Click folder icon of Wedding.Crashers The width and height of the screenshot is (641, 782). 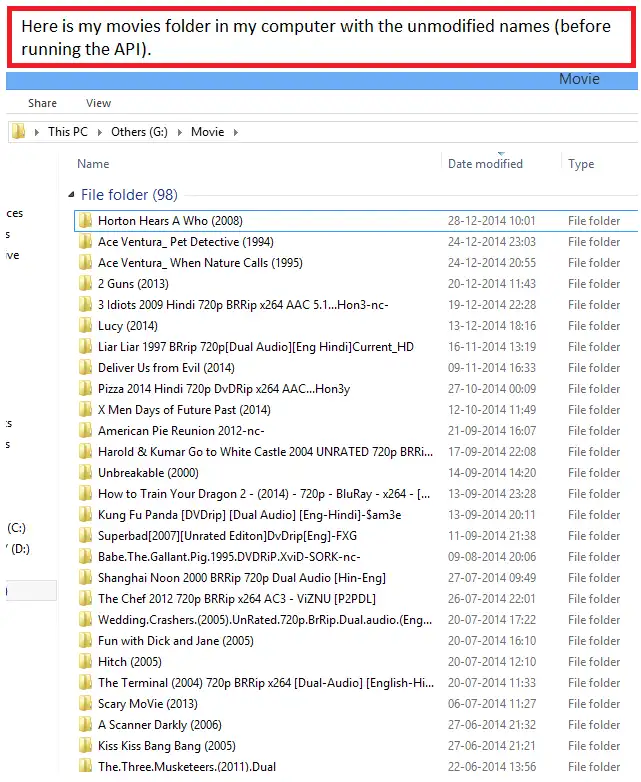point(86,619)
